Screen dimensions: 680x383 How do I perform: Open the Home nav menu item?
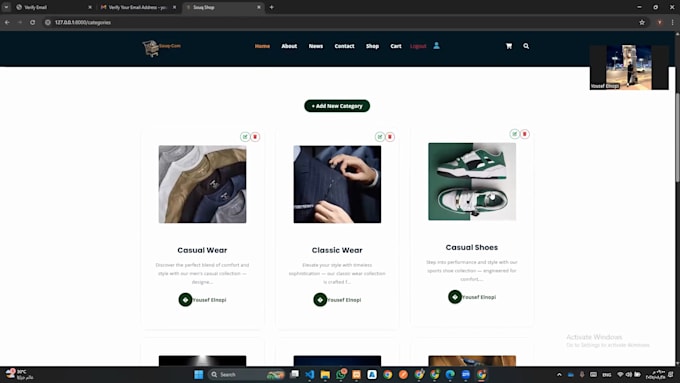pyautogui.click(x=262, y=46)
